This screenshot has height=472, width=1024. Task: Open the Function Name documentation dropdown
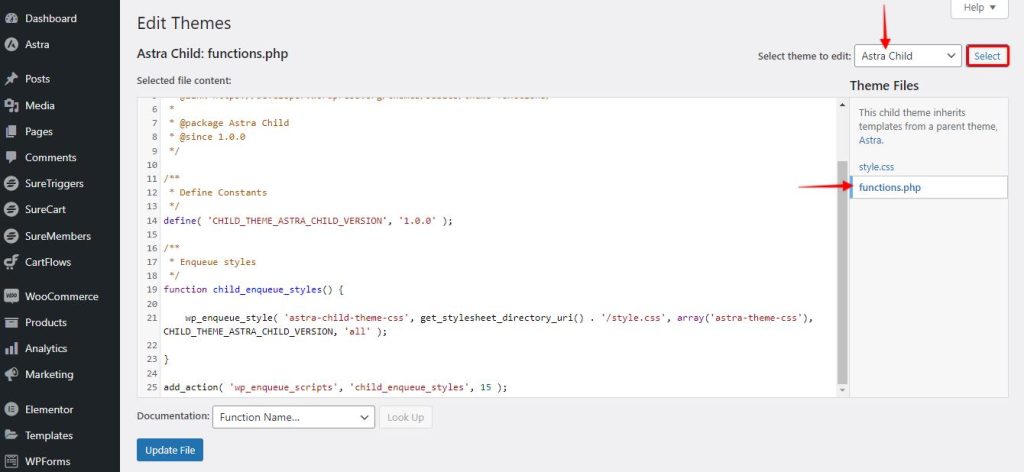pos(293,417)
